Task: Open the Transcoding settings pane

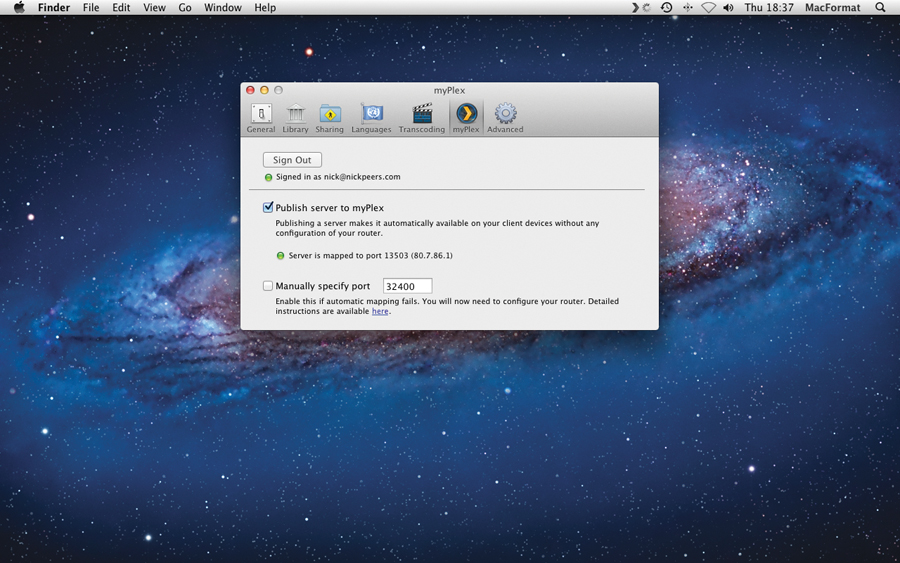Action: (x=421, y=118)
